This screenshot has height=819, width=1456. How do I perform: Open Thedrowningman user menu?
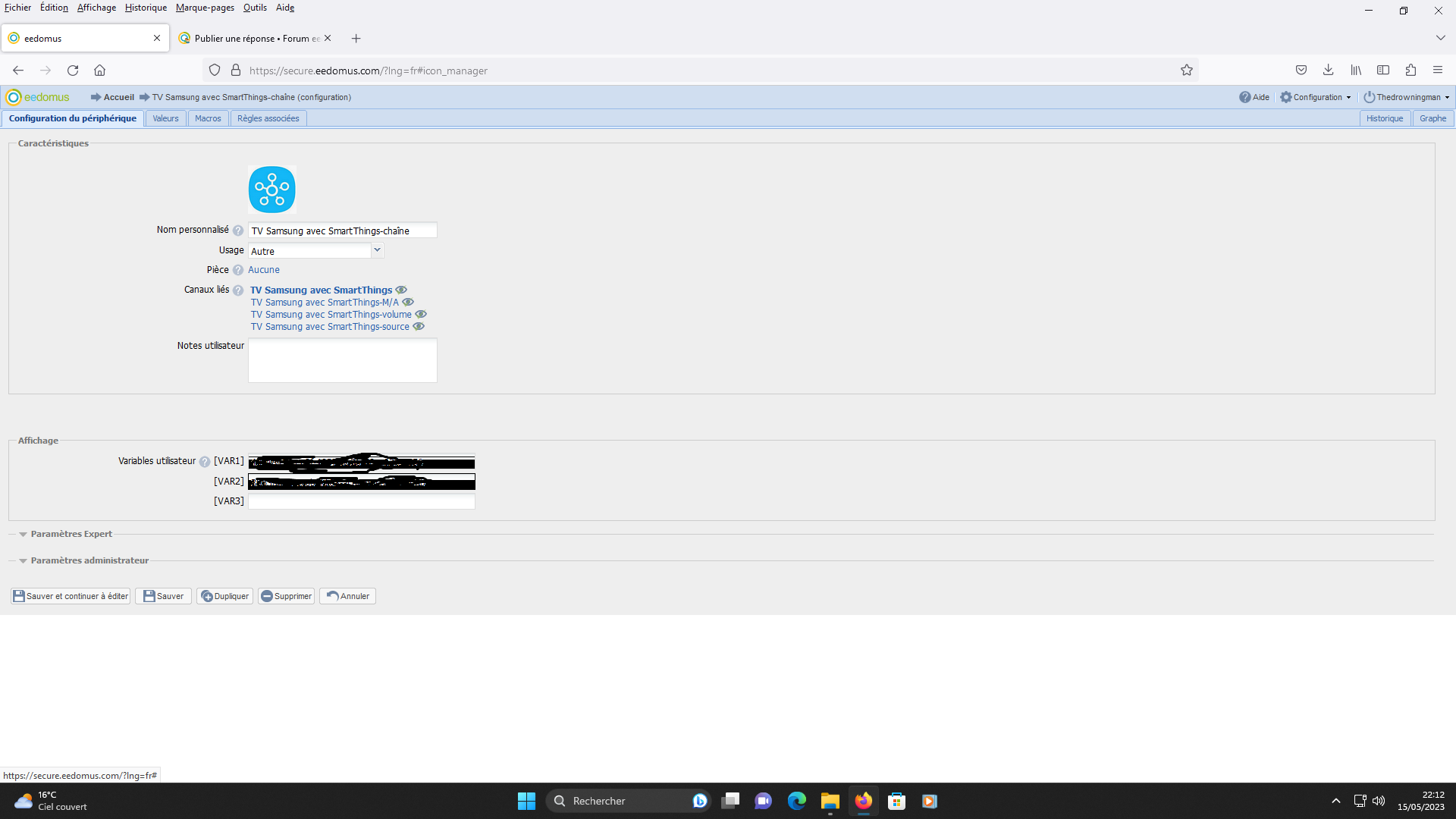coord(1407,97)
